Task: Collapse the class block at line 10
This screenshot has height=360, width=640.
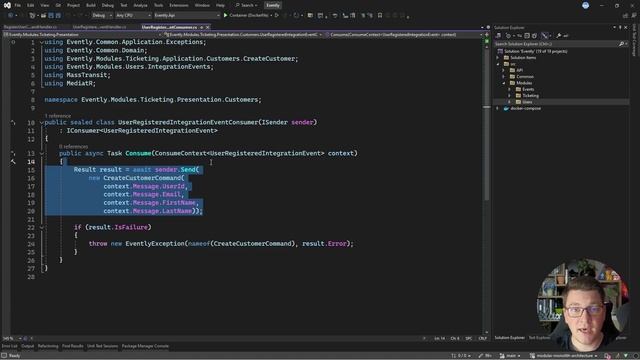Action: 41,122
